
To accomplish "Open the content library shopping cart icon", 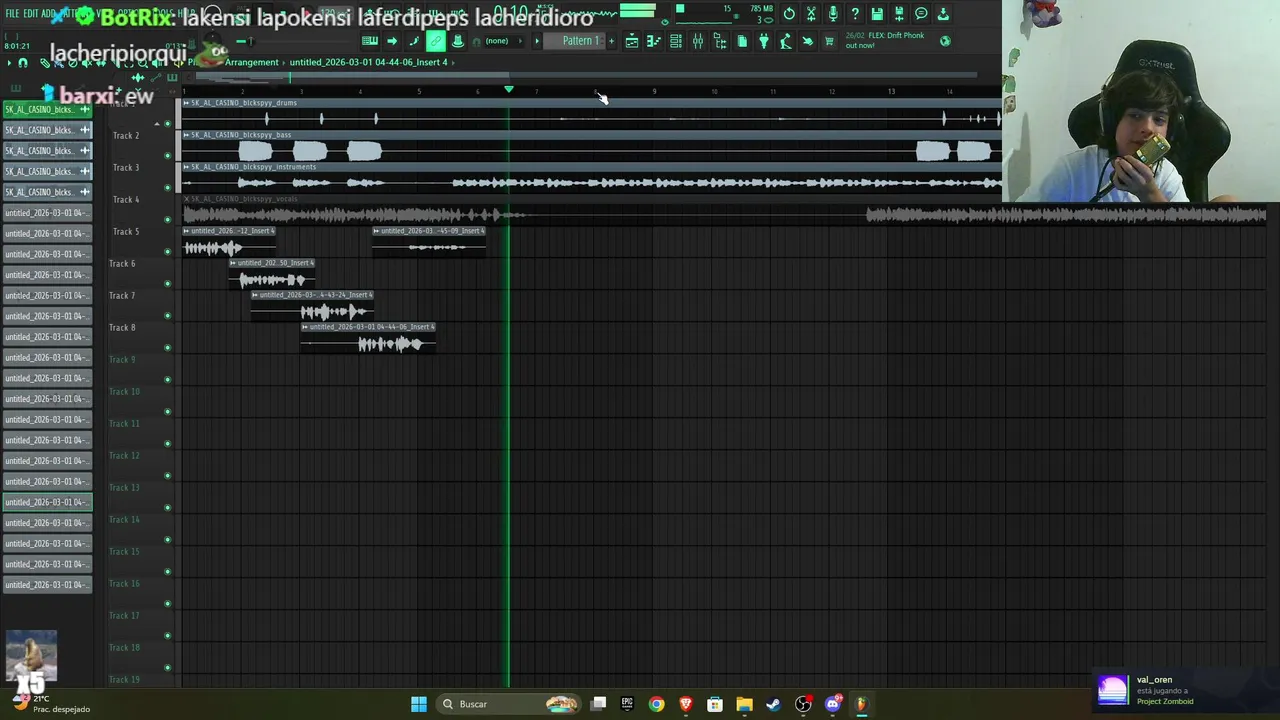I will (x=829, y=41).
